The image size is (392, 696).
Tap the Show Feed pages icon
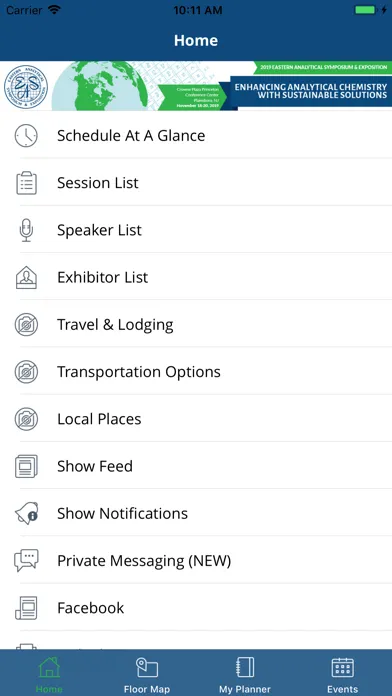[x=26, y=466]
